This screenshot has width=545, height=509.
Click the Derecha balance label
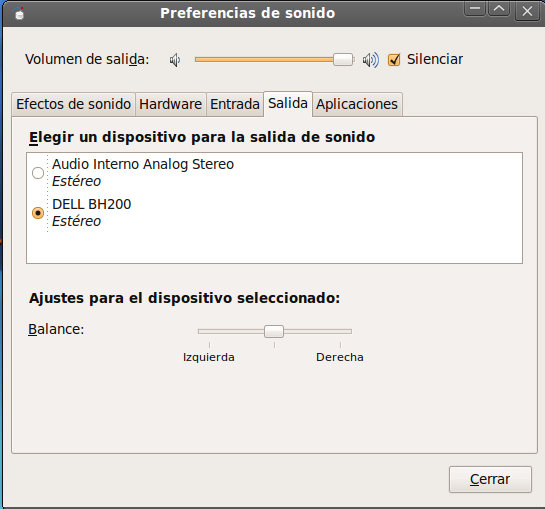point(340,357)
